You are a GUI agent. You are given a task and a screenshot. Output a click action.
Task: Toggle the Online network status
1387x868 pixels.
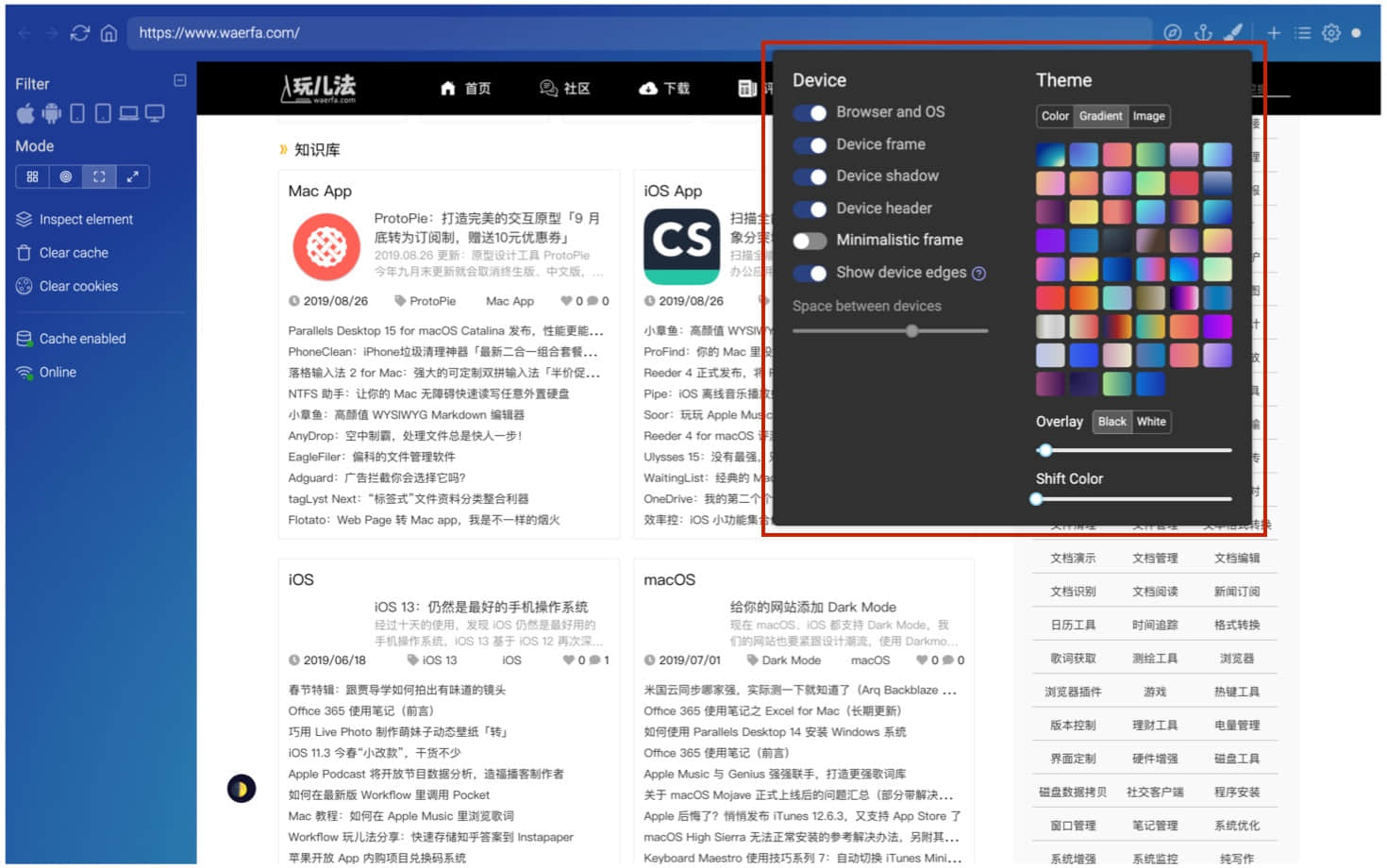[x=46, y=373]
